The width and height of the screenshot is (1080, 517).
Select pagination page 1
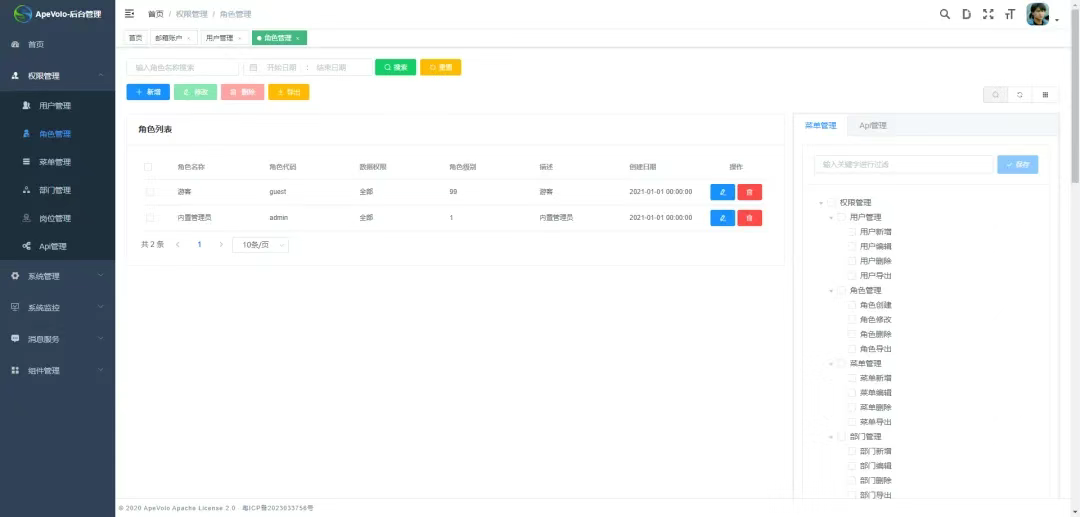(200, 244)
